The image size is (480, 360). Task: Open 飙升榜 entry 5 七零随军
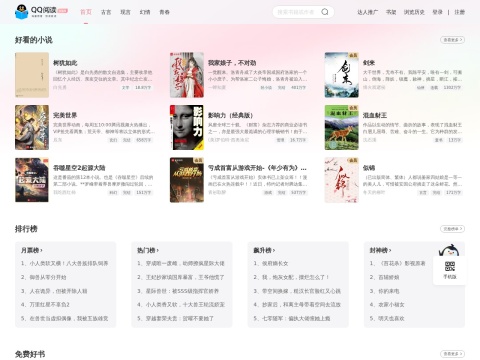coord(292,318)
